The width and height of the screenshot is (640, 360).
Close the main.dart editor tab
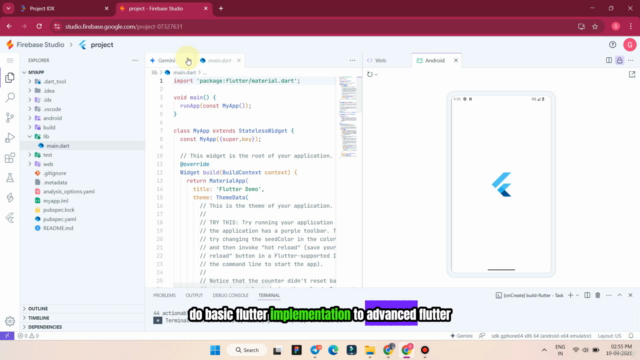[x=239, y=60]
